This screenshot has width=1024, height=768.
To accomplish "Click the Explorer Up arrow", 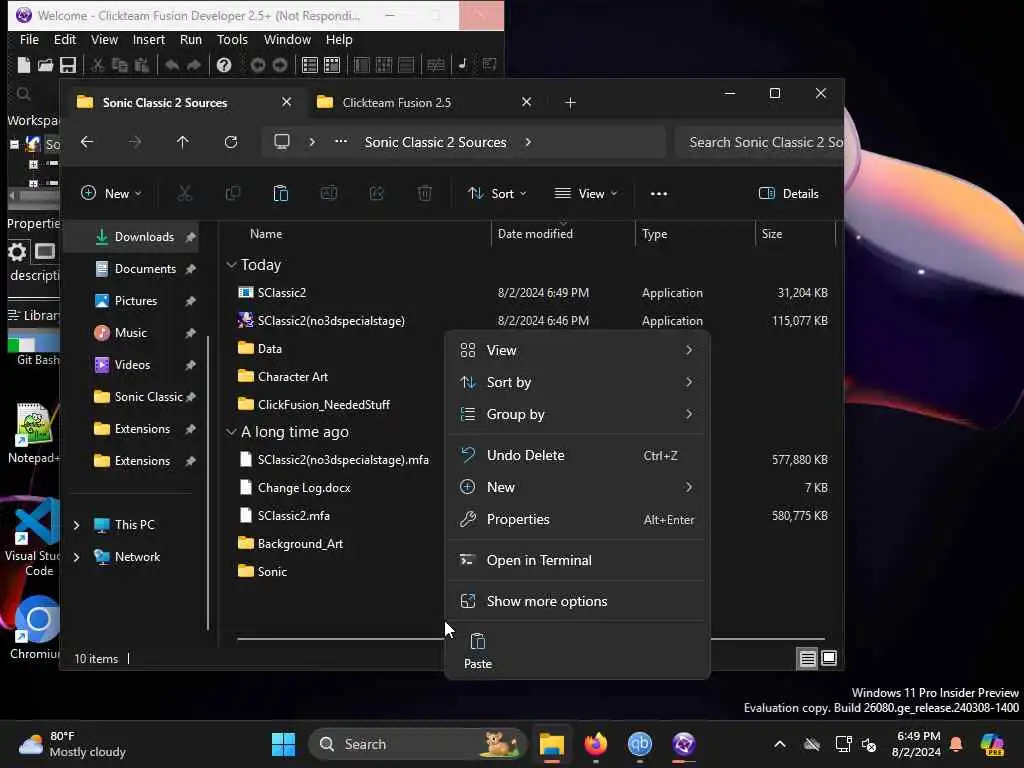I will [183, 142].
